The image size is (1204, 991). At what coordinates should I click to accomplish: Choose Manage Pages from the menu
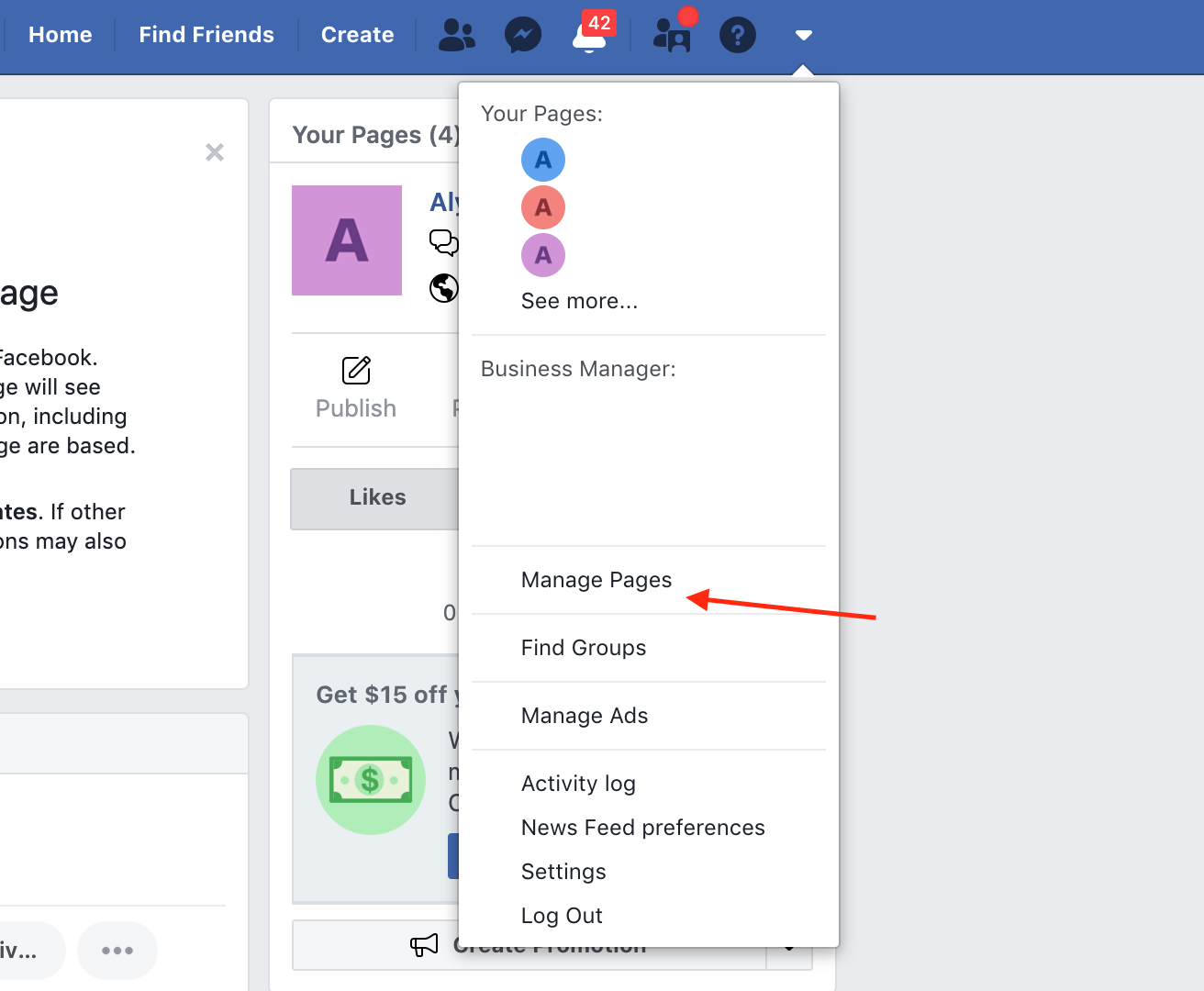tap(596, 580)
